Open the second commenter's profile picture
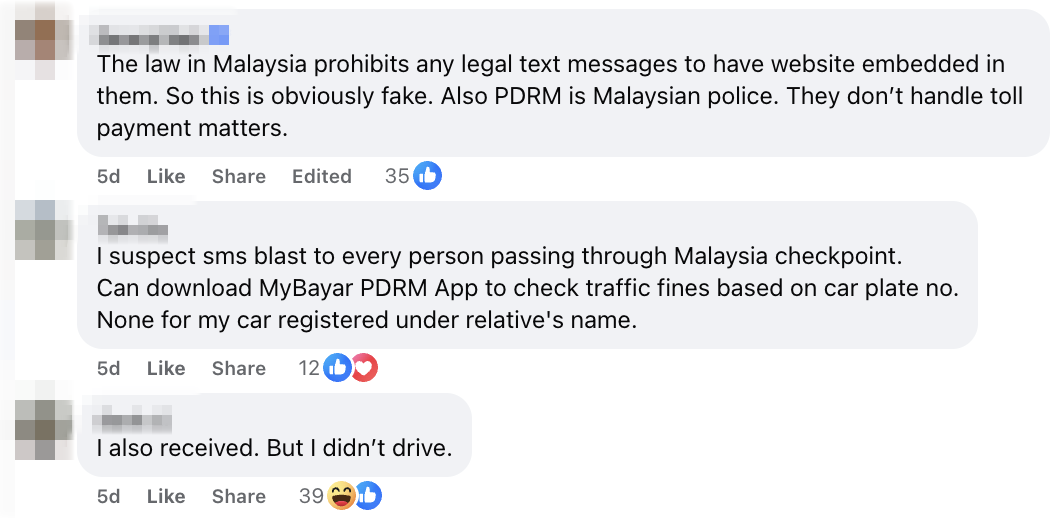 point(43,231)
